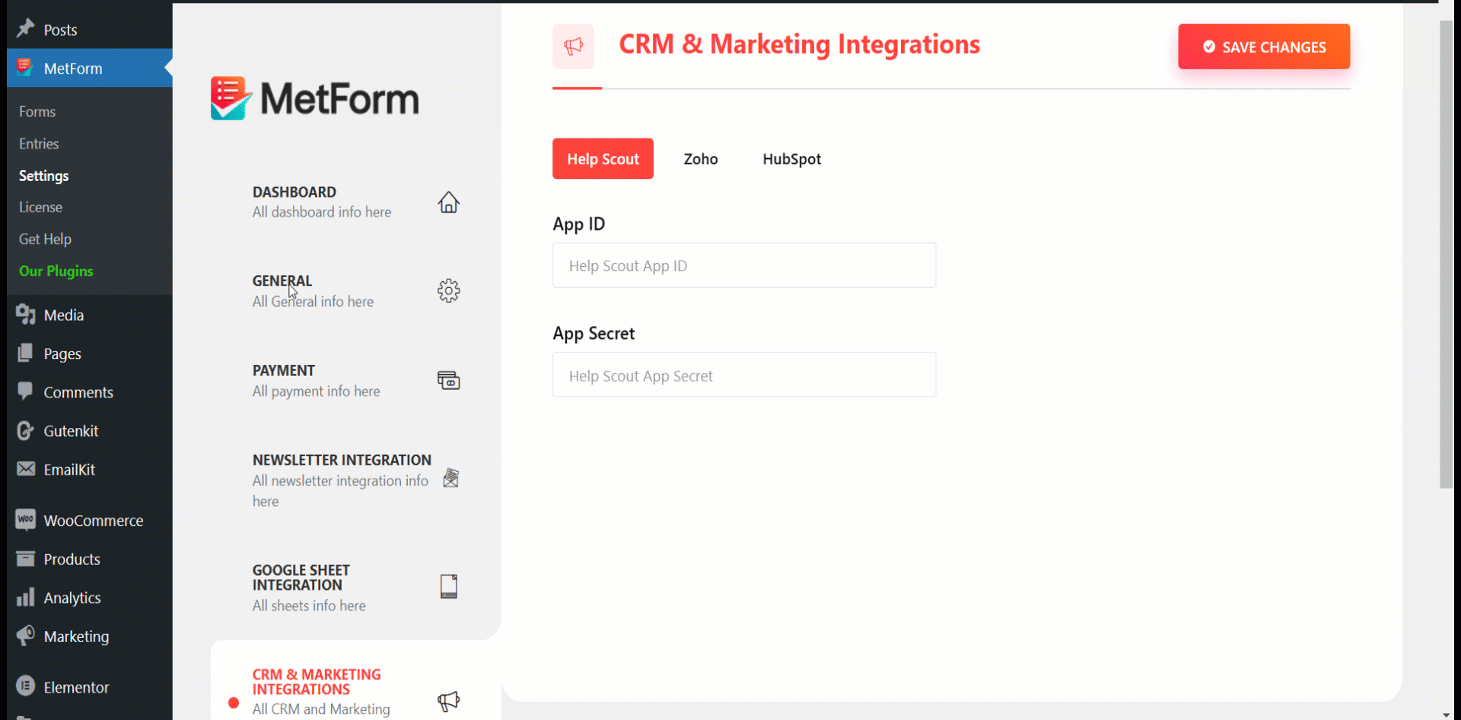The width and height of the screenshot is (1461, 720).
Task: Open the Forms submenu item
Action: pyautogui.click(x=37, y=112)
